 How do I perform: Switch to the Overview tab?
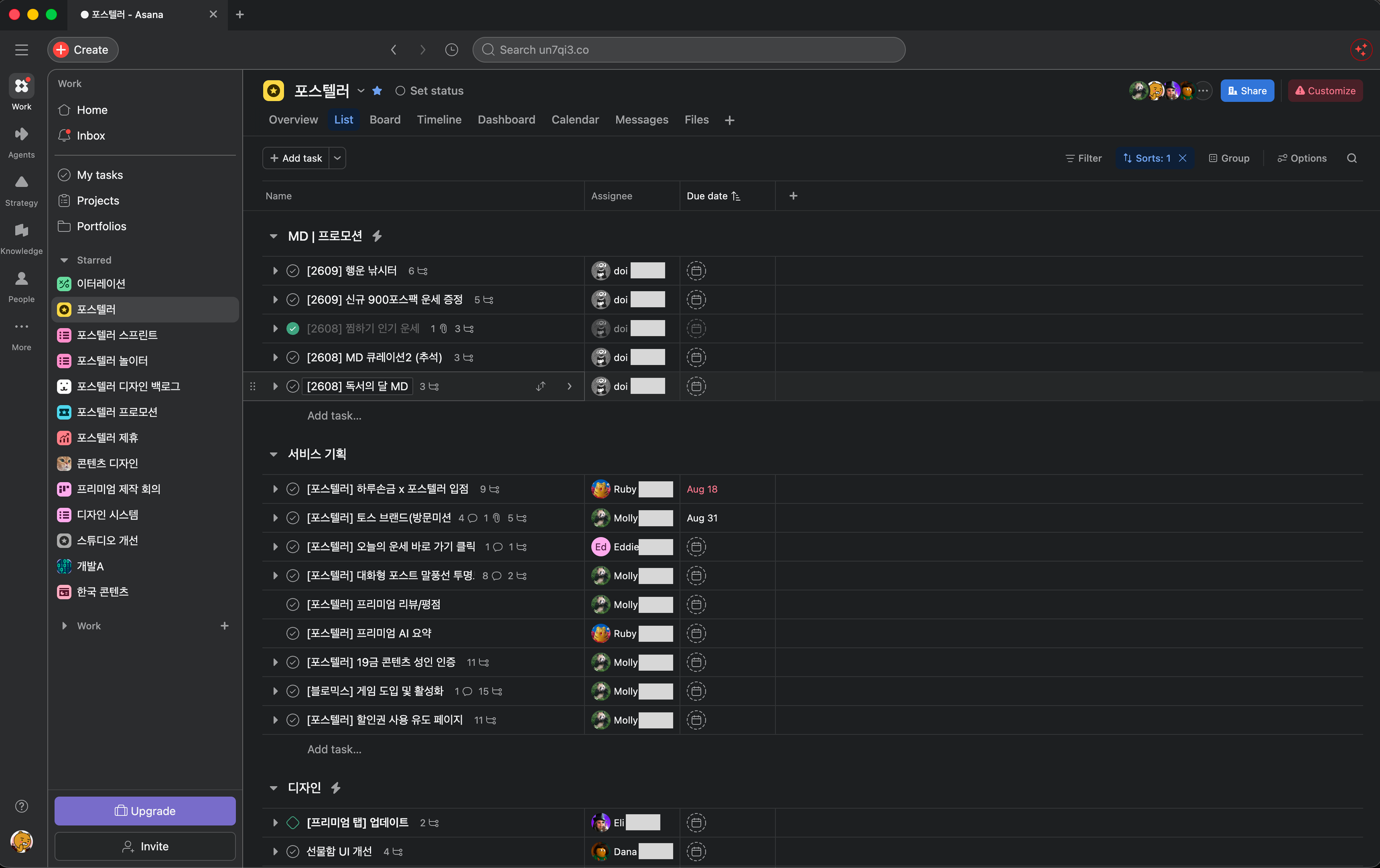tap(293, 120)
